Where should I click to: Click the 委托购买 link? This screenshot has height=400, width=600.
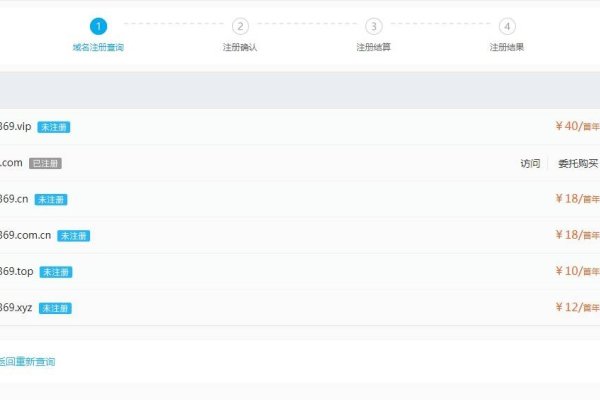coord(577,163)
